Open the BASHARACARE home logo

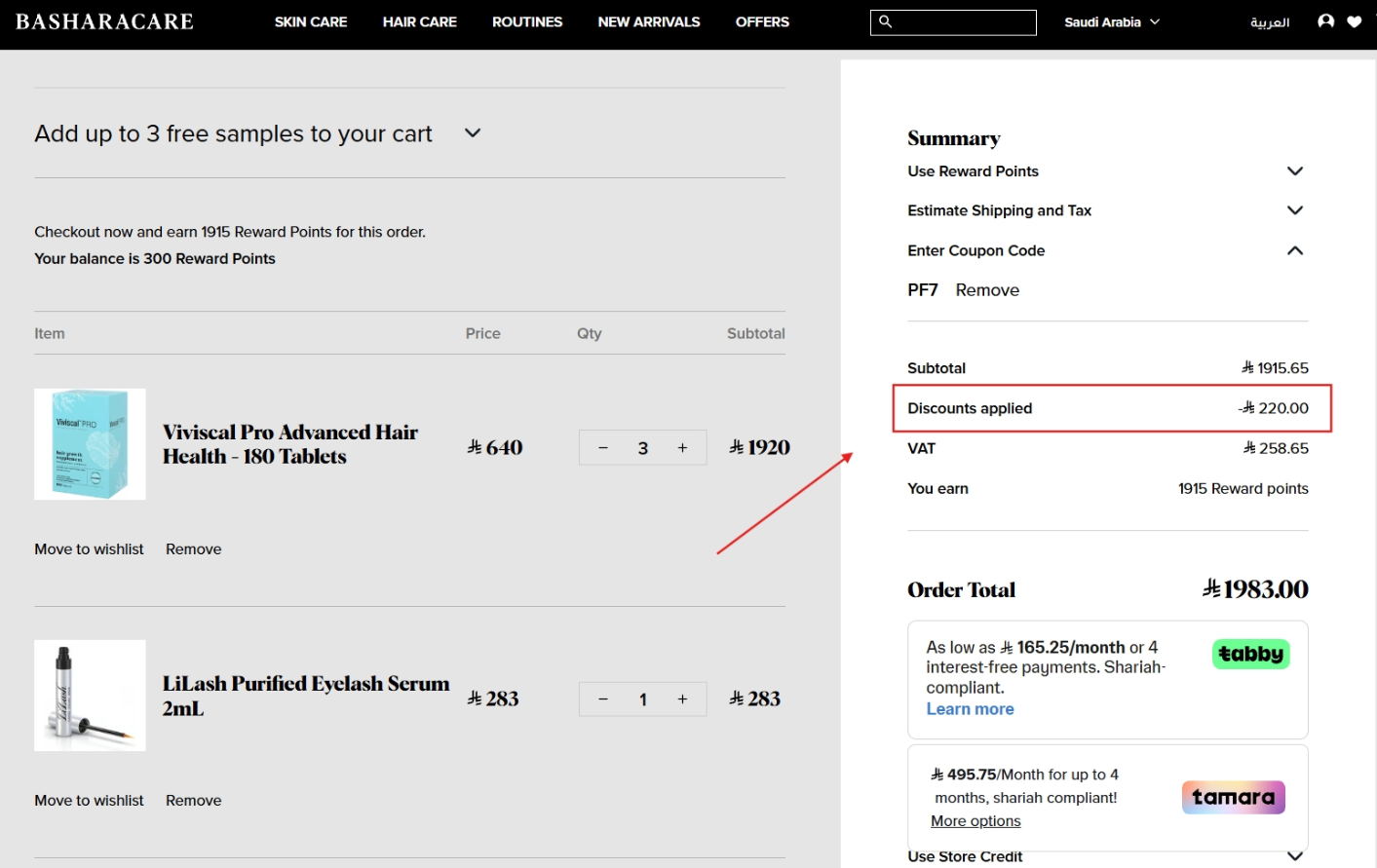tap(104, 21)
